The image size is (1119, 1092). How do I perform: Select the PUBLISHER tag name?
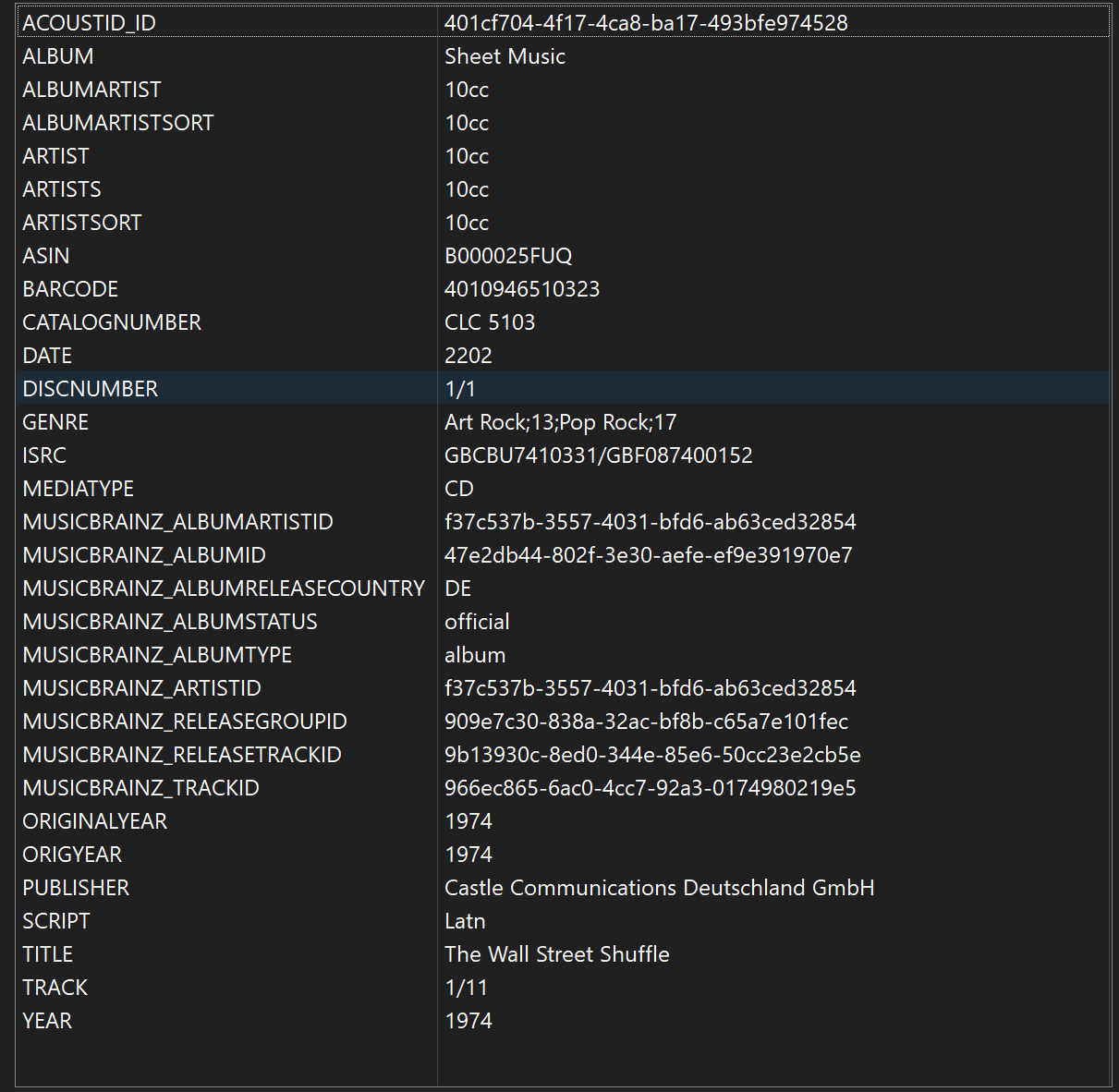pyautogui.click(x=76, y=888)
